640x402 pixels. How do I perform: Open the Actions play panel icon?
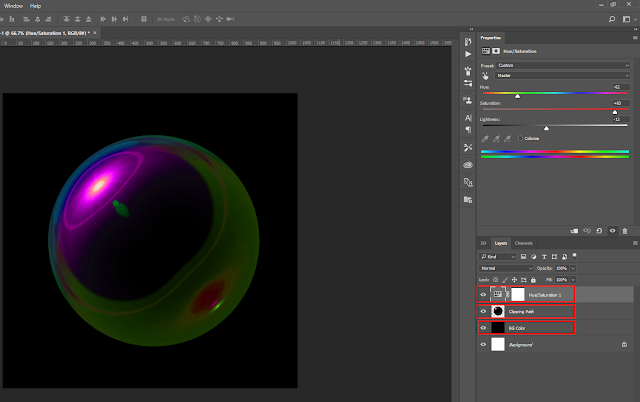click(x=468, y=54)
